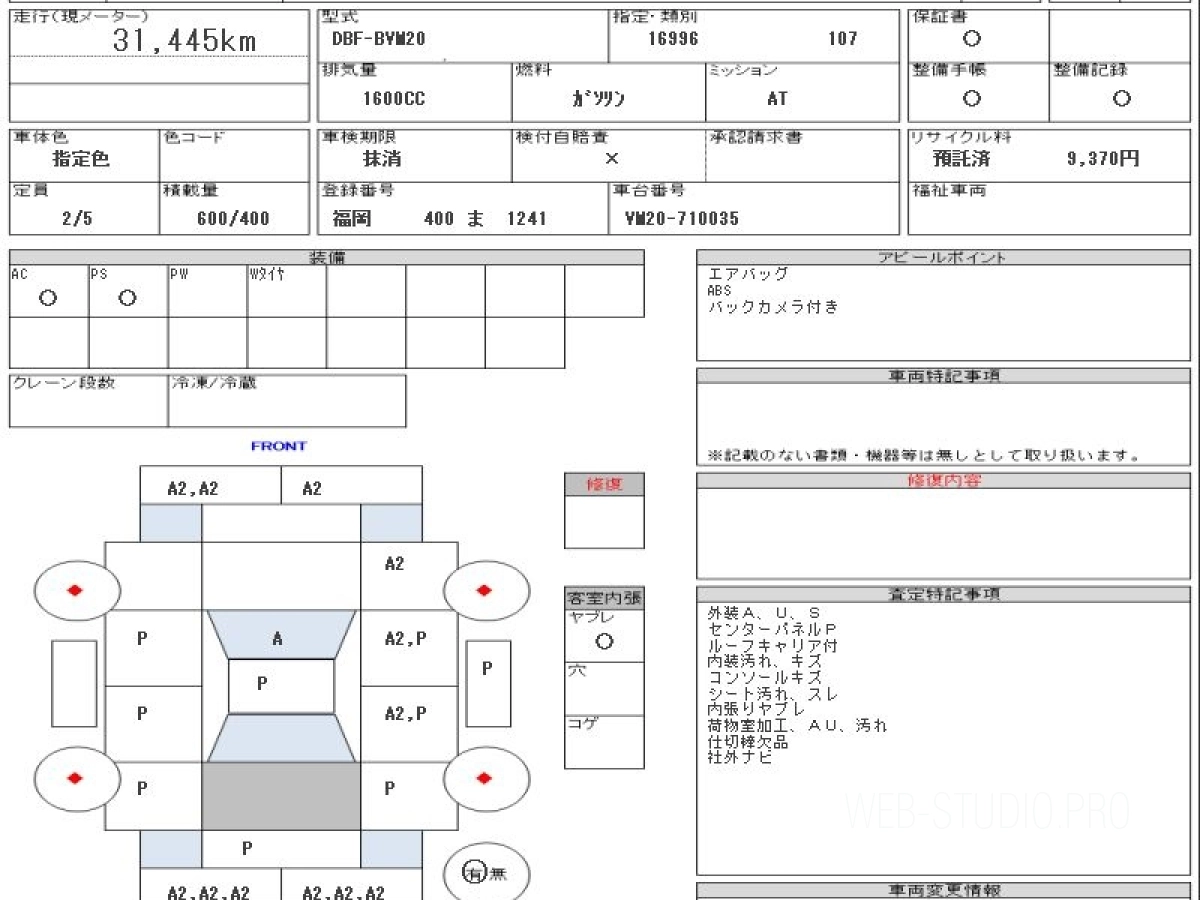Click the ガソリン fuel value
Viewport: 1200px width, 900px height.
coord(599,98)
